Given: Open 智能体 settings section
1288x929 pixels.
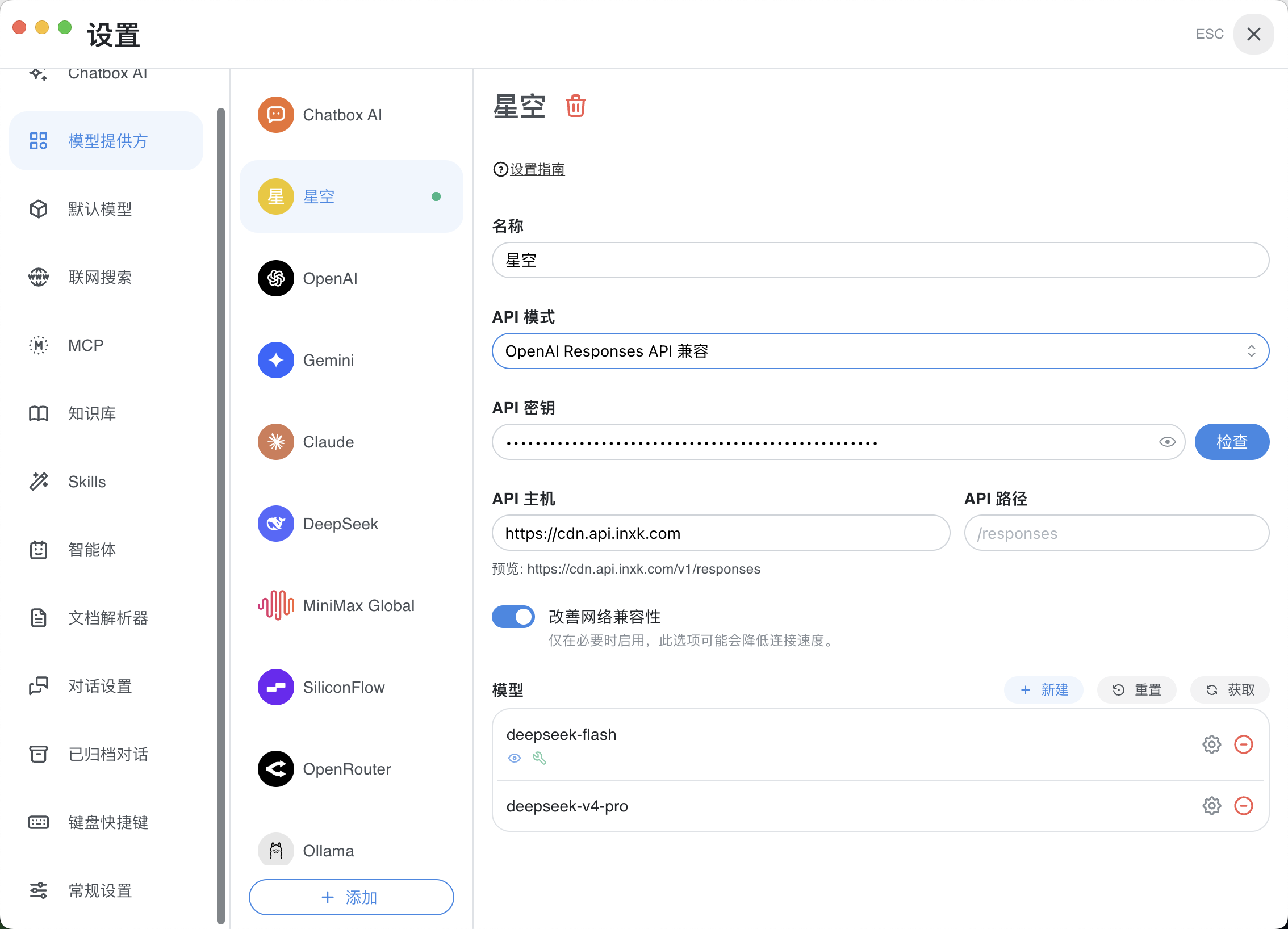Looking at the screenshot, I should tap(106, 550).
